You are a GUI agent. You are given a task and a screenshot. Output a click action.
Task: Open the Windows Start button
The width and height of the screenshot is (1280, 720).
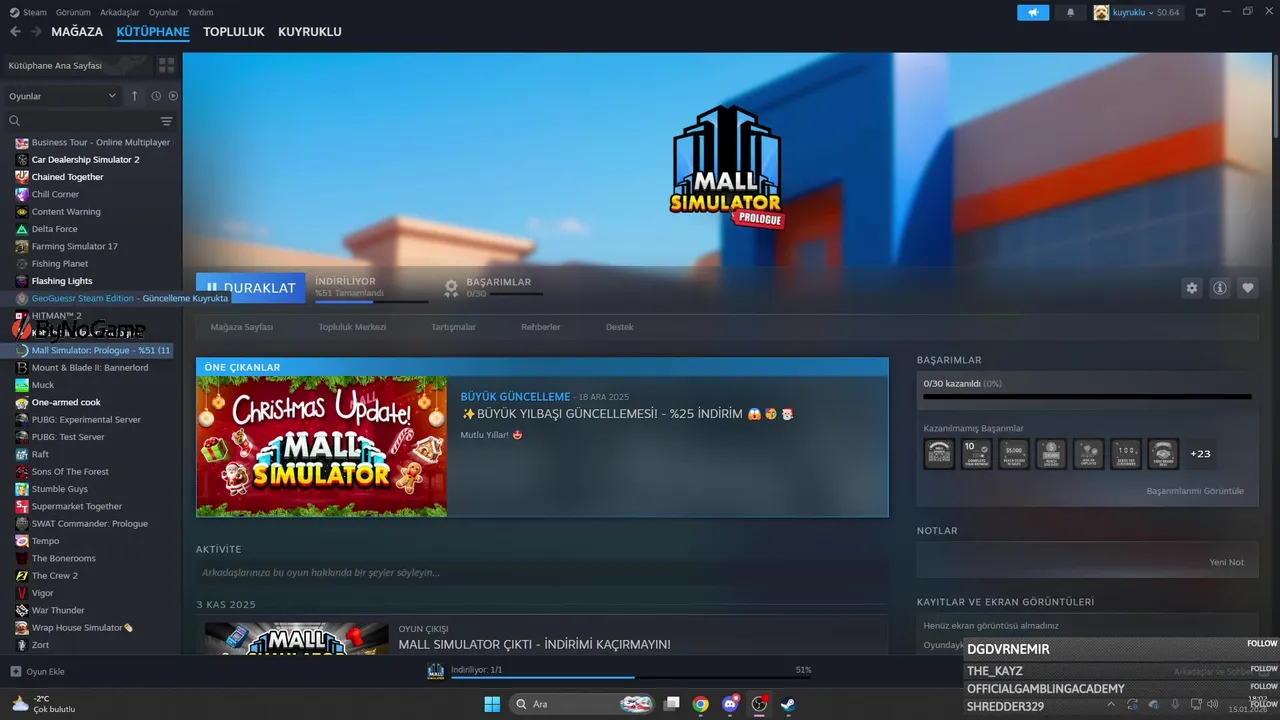click(x=492, y=704)
